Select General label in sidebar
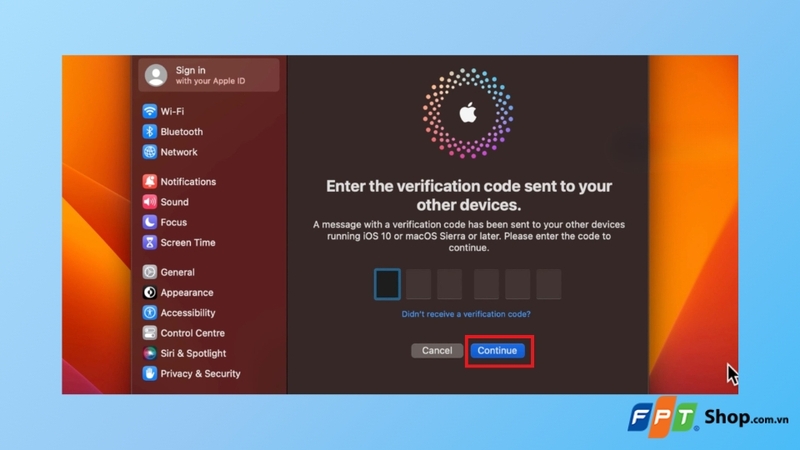 tap(178, 272)
